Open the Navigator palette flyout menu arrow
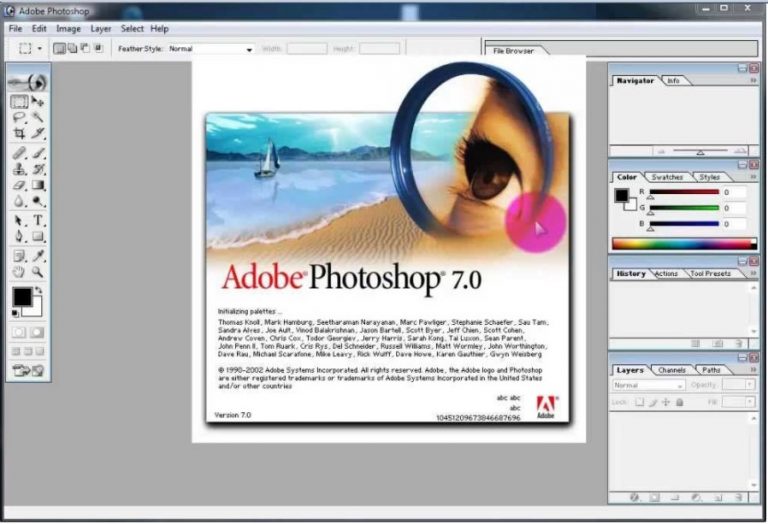This screenshot has height=524, width=768. tap(753, 80)
